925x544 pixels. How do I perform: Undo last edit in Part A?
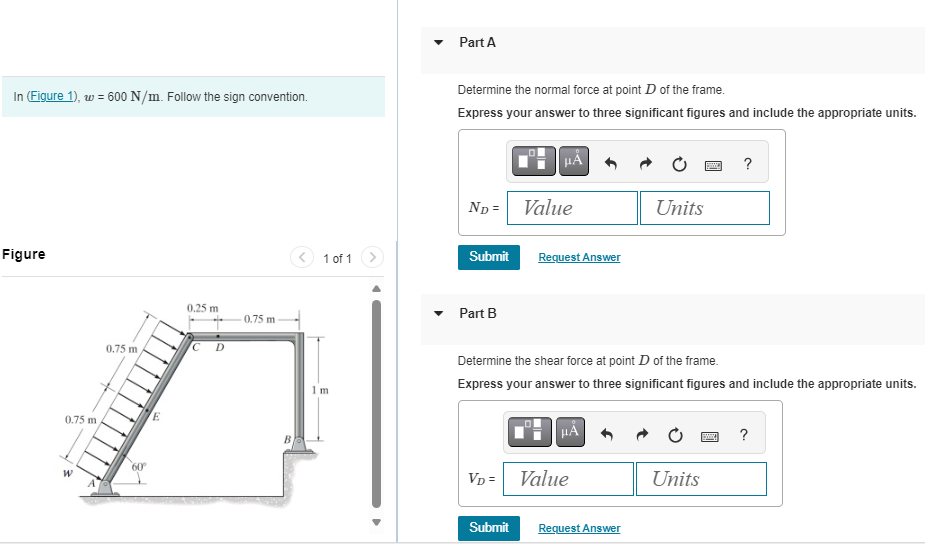[611, 163]
